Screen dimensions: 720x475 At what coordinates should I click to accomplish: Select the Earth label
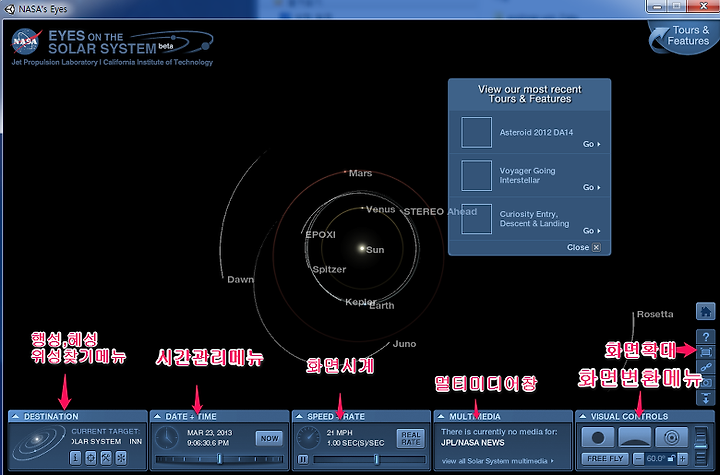pos(383,306)
